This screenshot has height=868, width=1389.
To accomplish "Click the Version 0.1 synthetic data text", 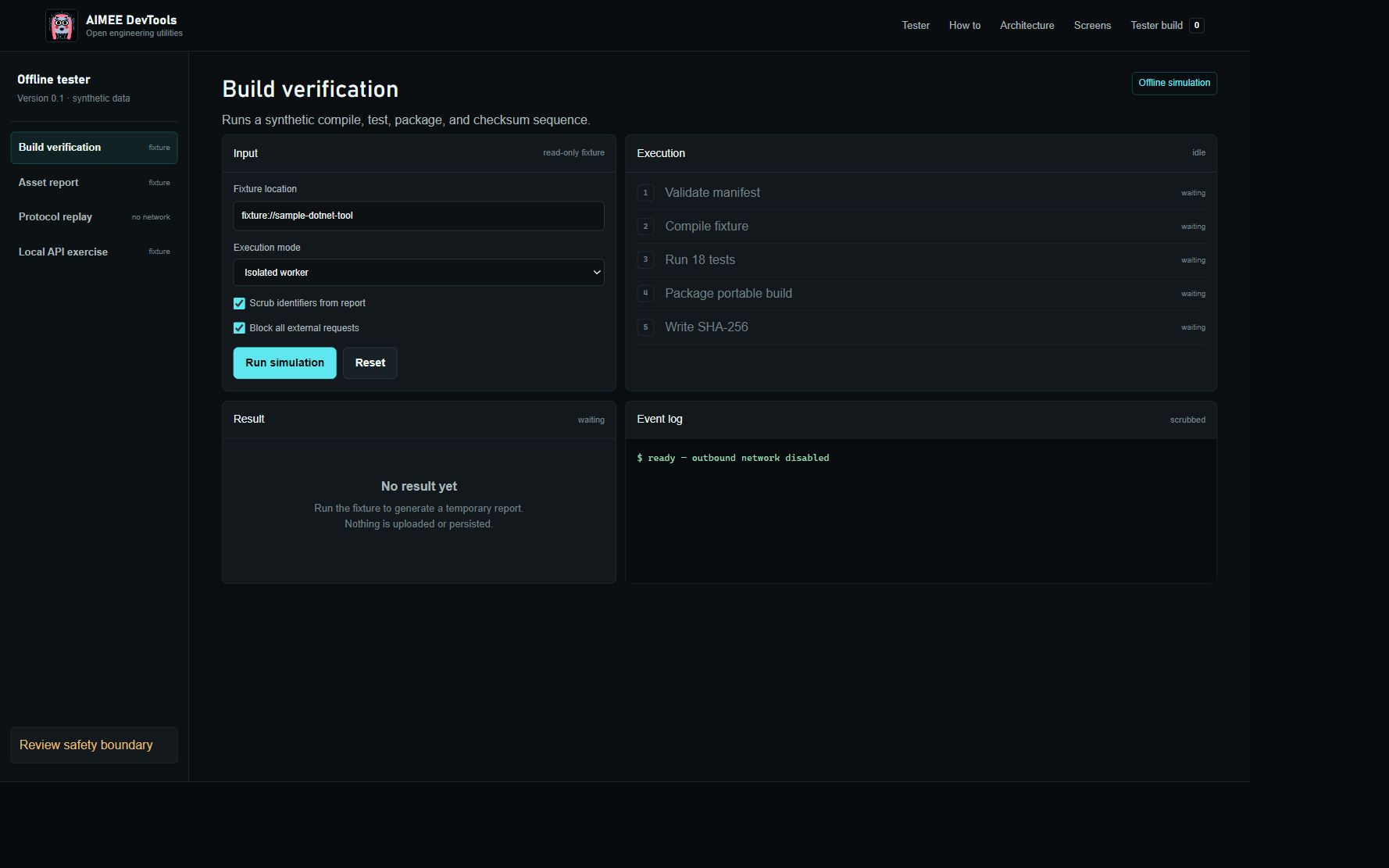I will tap(73, 98).
